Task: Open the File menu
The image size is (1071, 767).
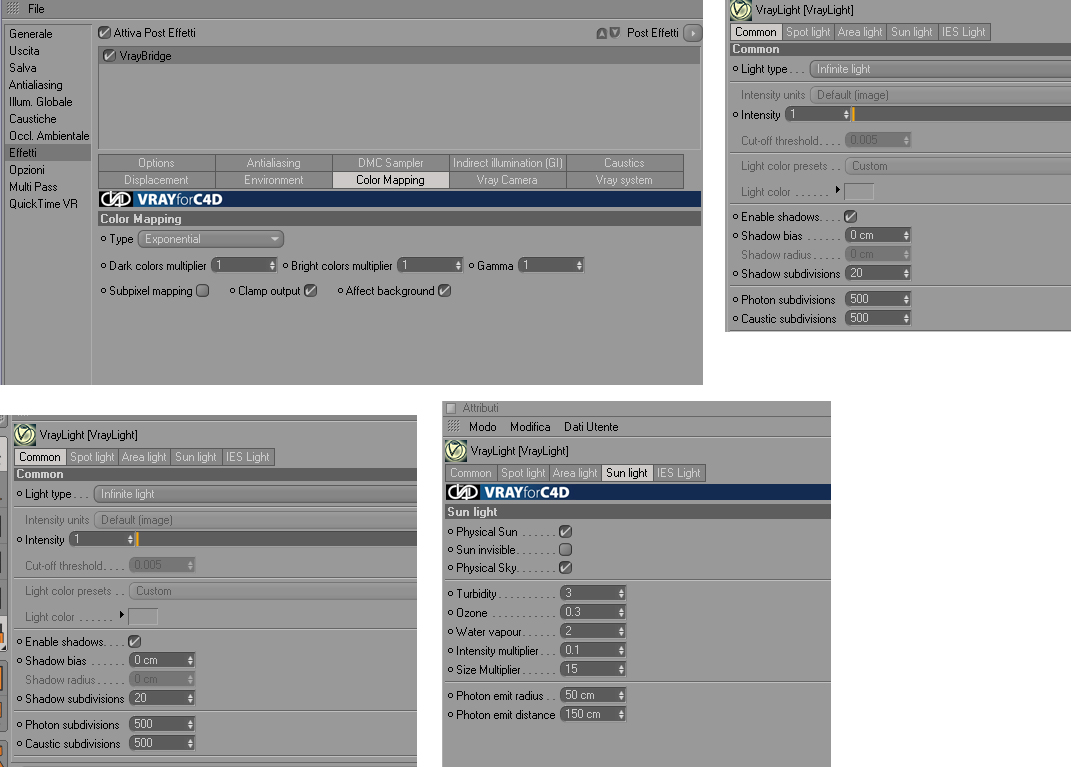Action: 36,9
